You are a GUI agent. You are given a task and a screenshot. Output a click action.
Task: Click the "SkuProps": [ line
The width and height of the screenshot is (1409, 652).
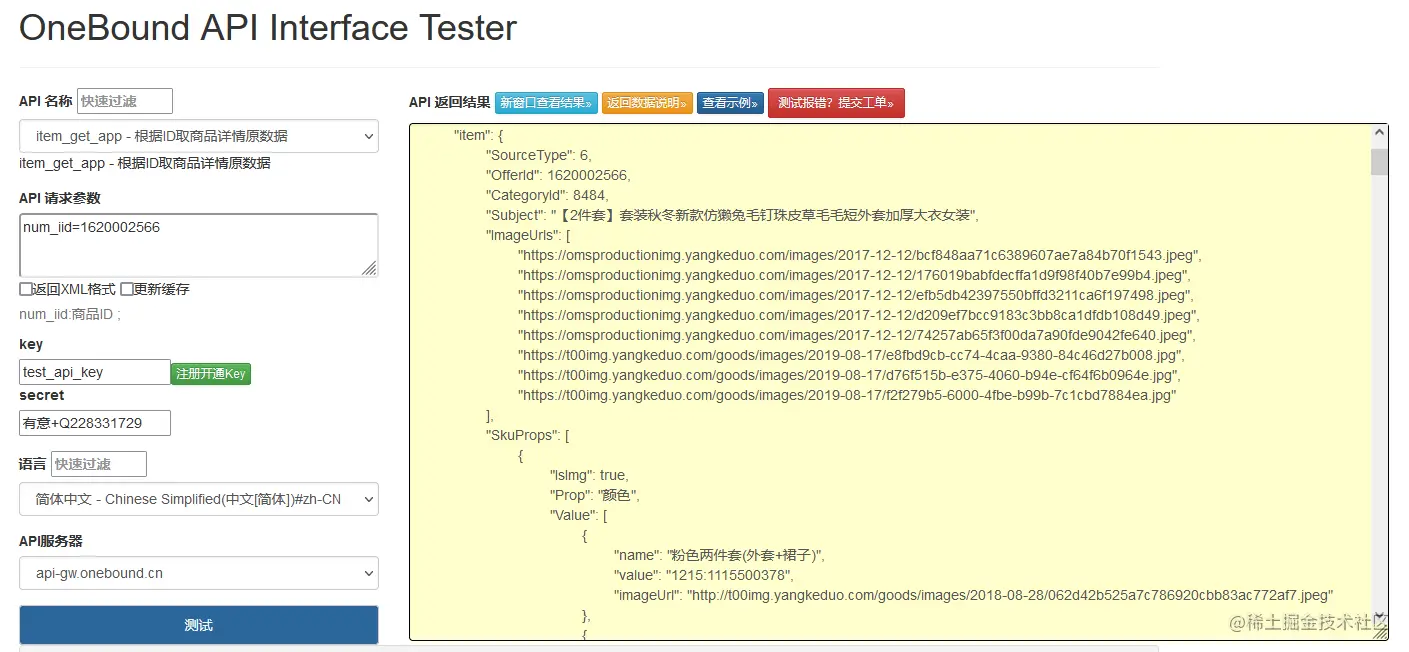[x=527, y=435]
